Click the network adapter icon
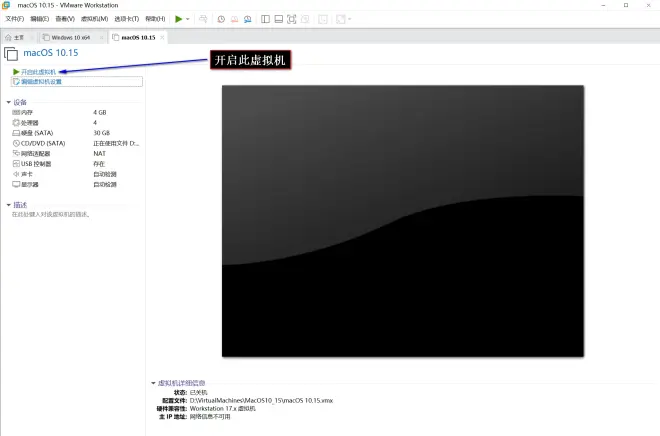The width and height of the screenshot is (660, 436). (x=16, y=154)
